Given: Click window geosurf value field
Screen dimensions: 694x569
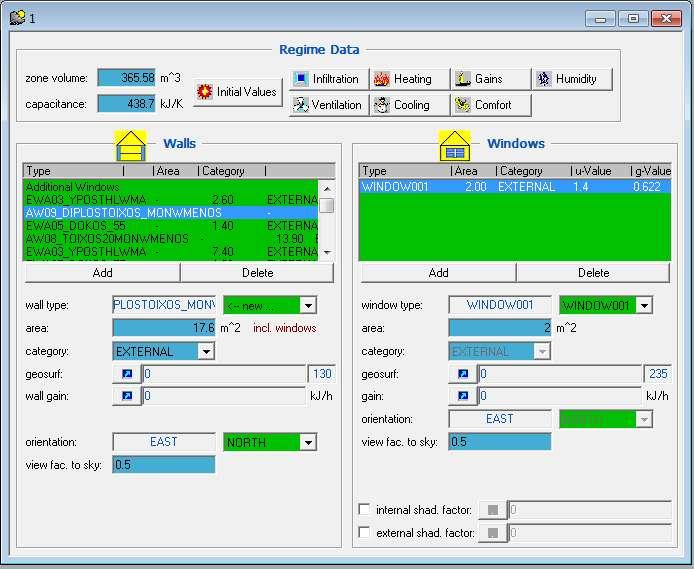Looking at the screenshot, I should 560,374.
